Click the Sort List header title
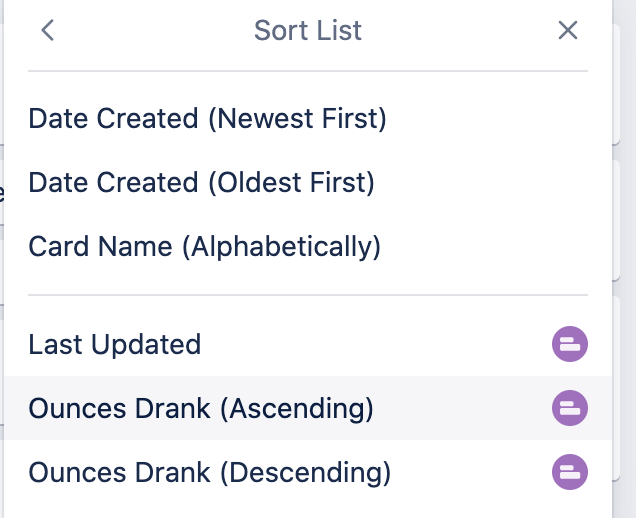636x518 pixels. (x=308, y=30)
